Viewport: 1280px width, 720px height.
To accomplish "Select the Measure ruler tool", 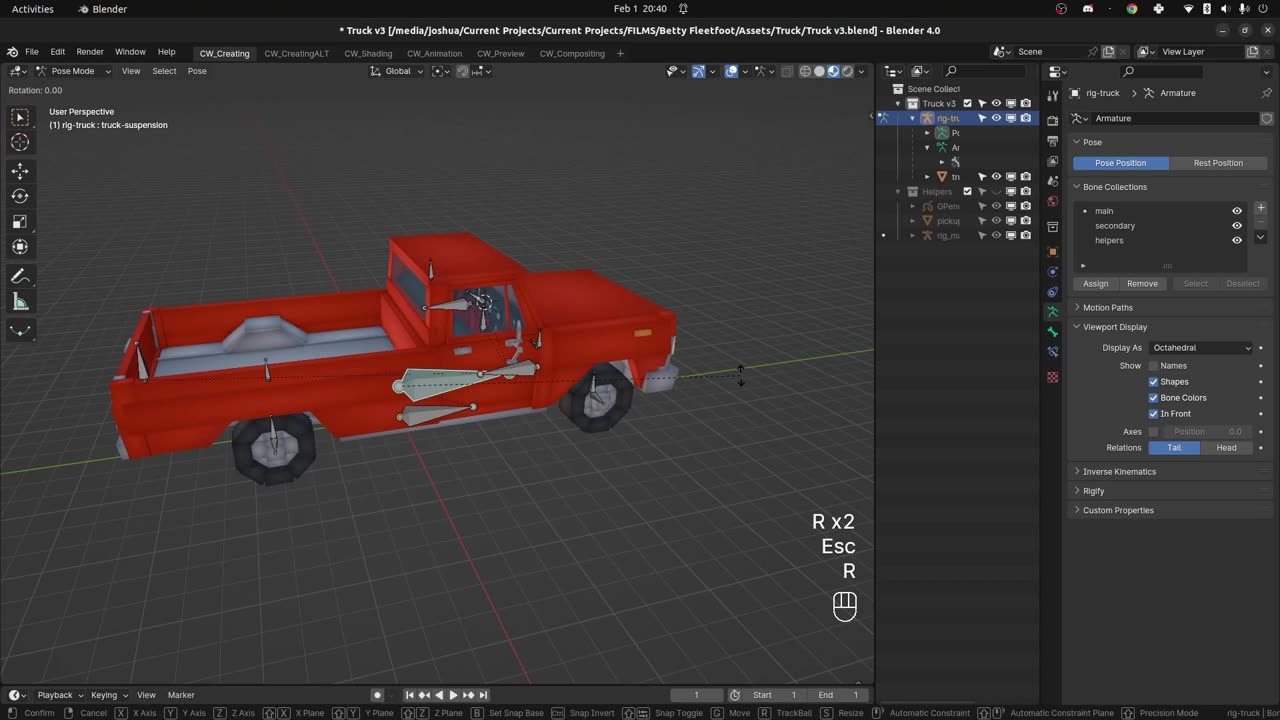I will (x=20, y=301).
